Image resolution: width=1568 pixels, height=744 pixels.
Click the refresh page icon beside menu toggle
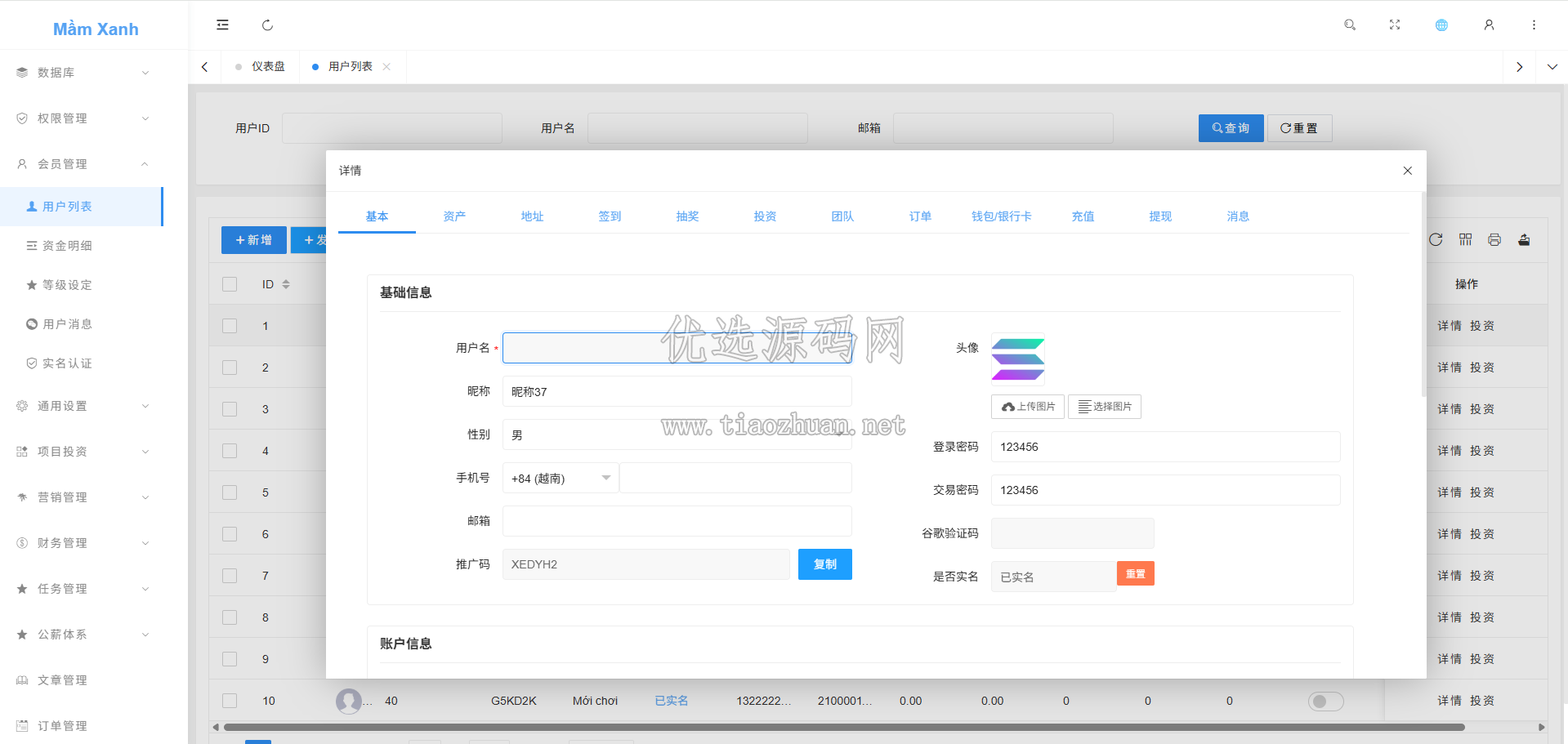pyautogui.click(x=267, y=25)
